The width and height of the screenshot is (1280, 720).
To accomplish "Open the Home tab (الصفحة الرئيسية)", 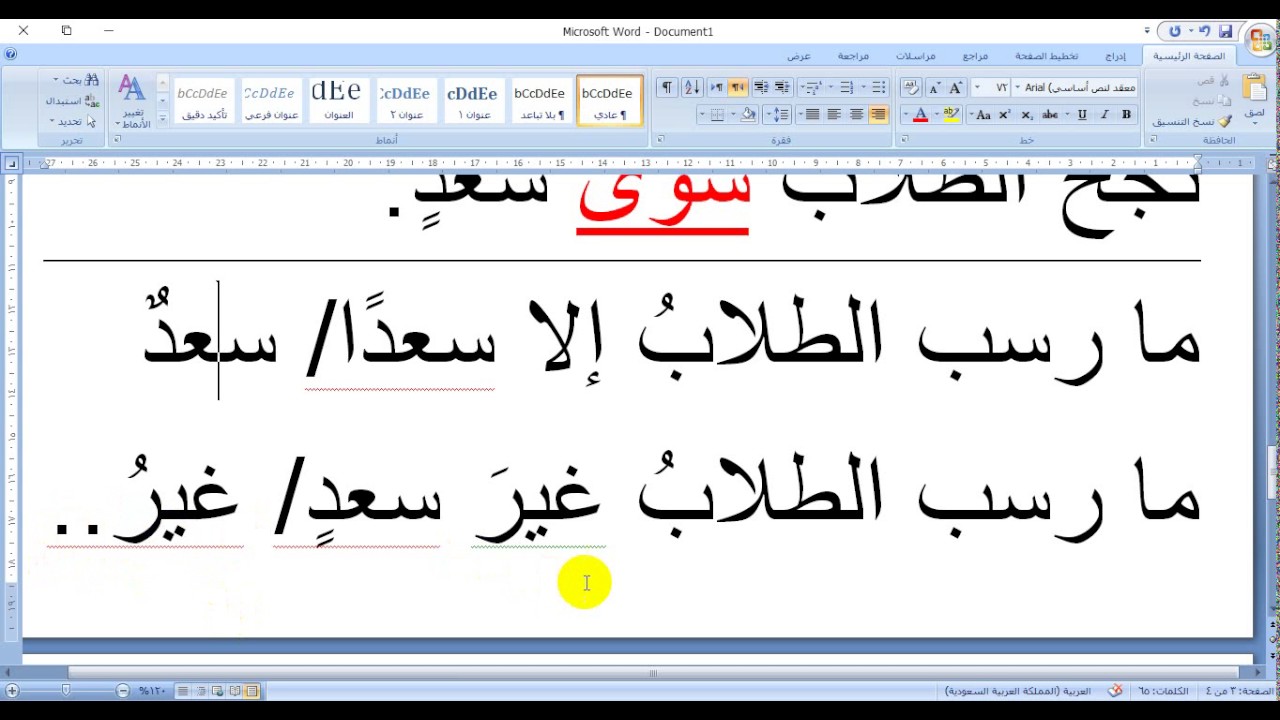I will 1189,56.
